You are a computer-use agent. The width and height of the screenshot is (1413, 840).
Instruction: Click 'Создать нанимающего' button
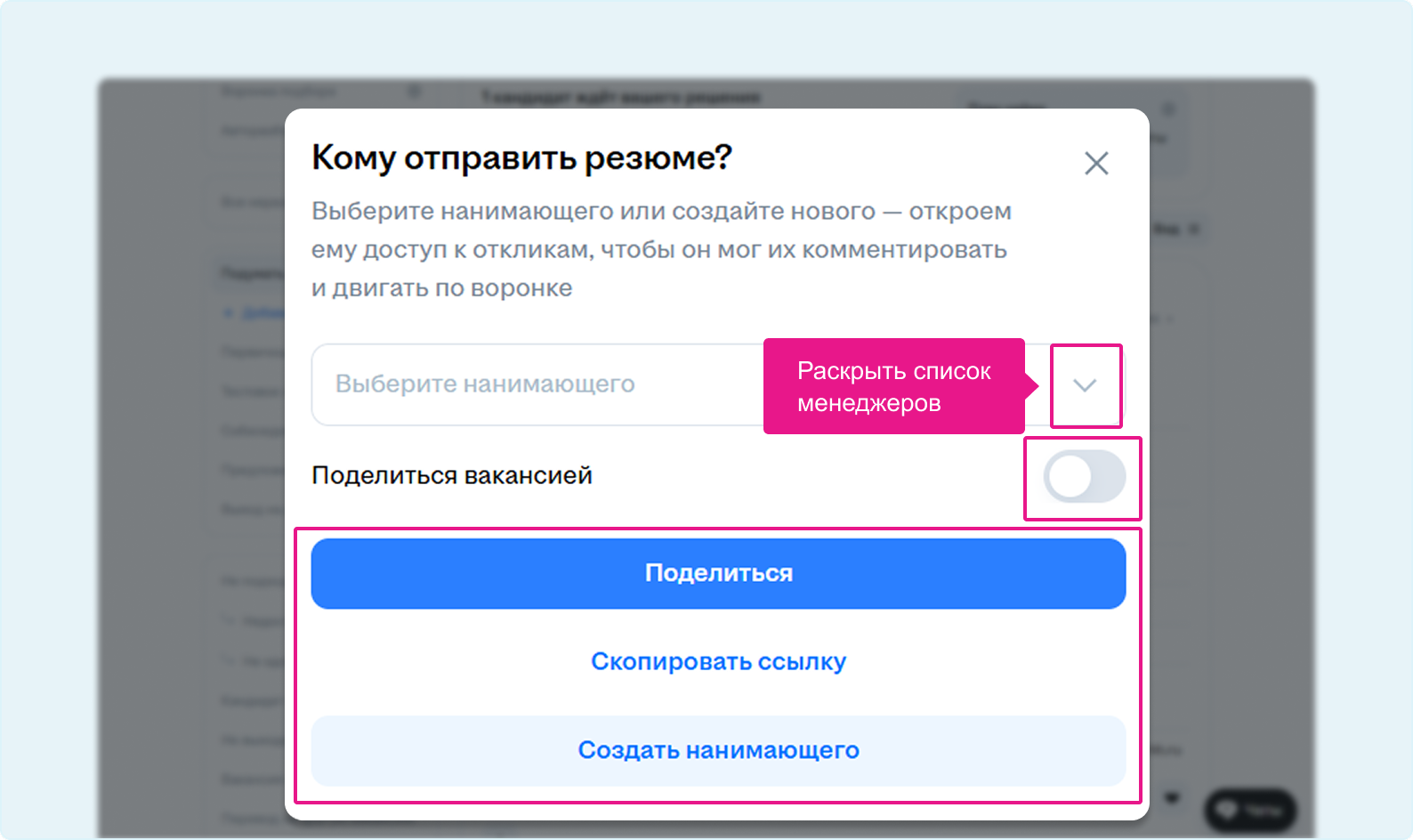[718, 750]
